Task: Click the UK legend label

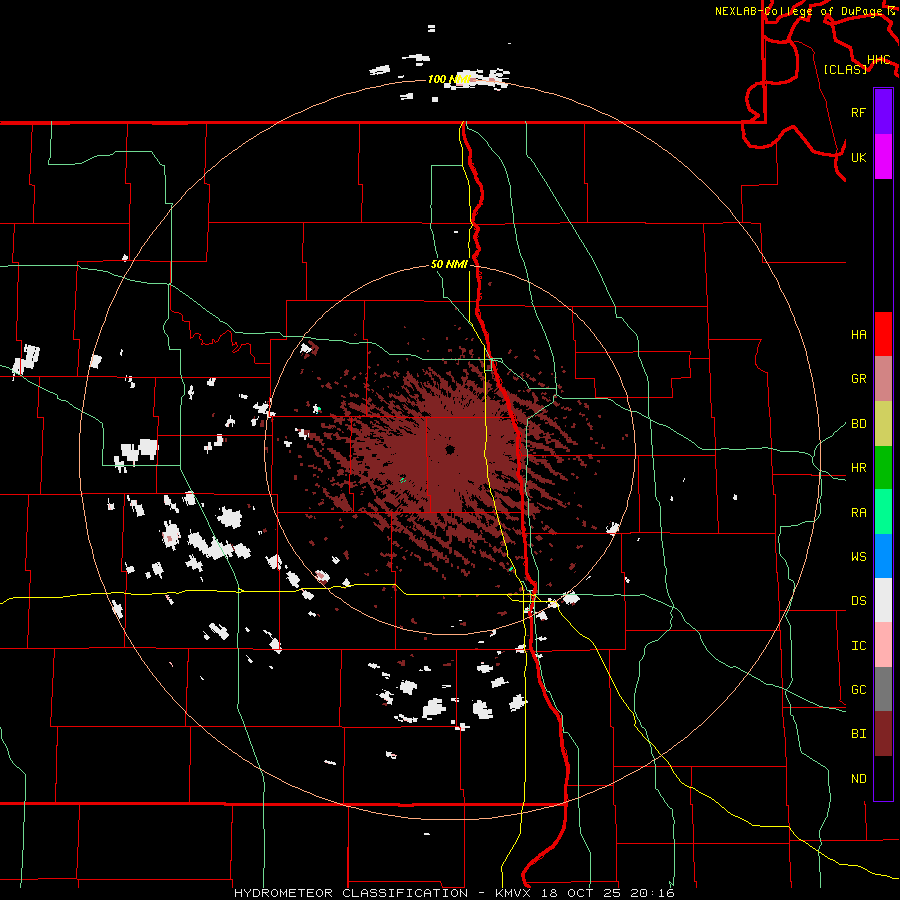Action: 858,157
